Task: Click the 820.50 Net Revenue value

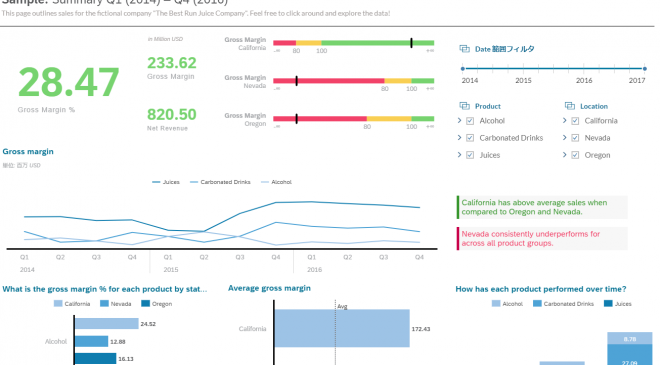Action: point(172,115)
